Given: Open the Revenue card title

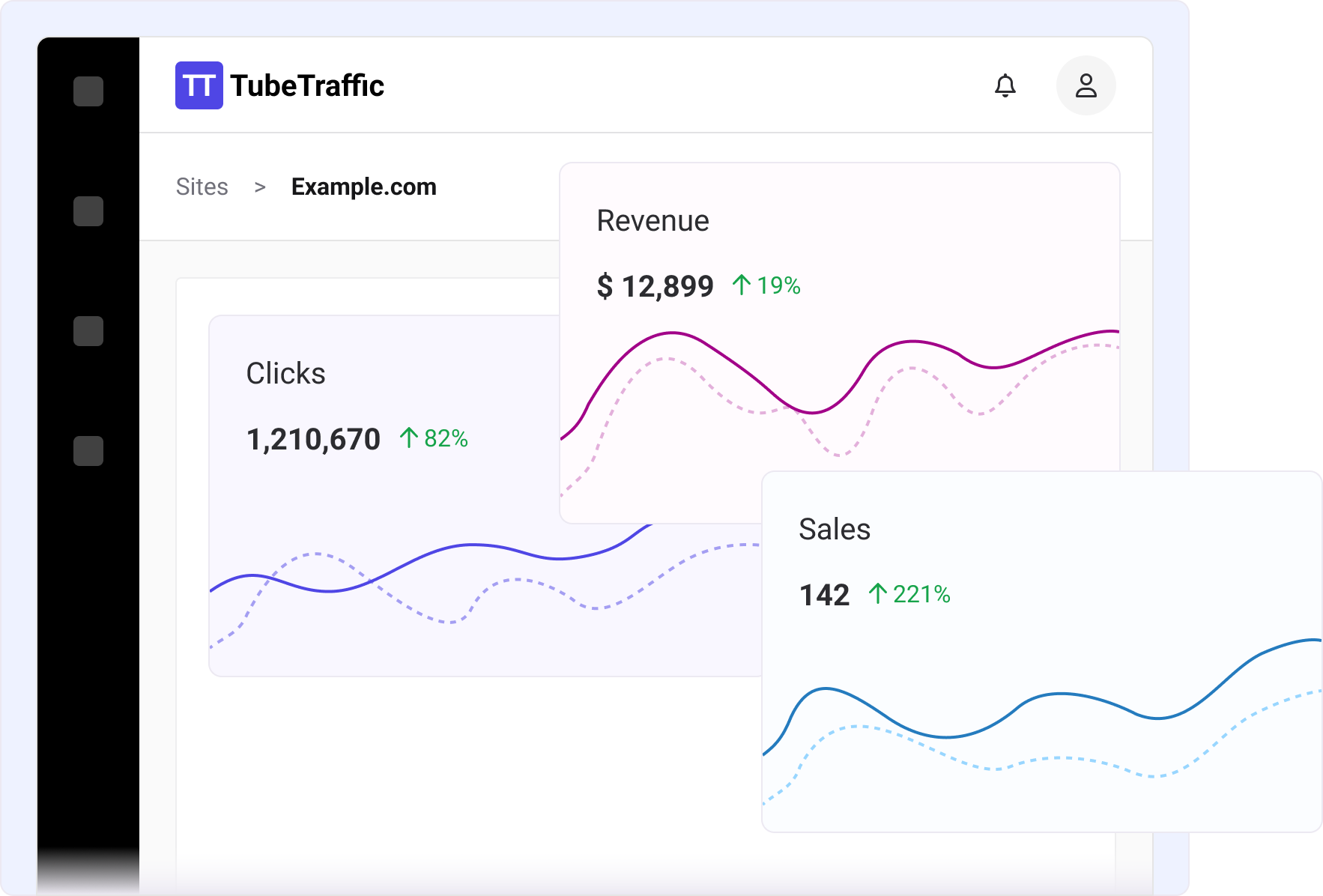Looking at the screenshot, I should 653,221.
